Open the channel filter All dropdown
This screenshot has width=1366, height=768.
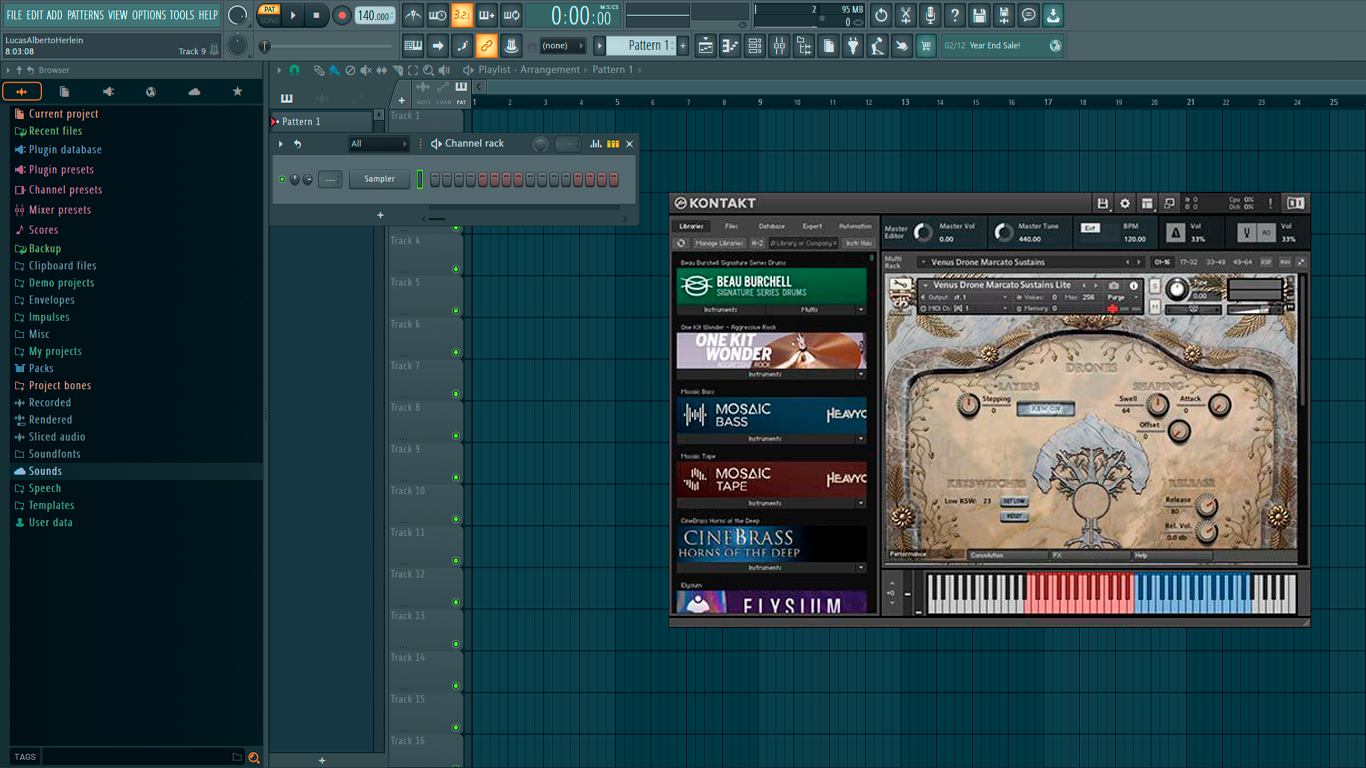coord(378,144)
